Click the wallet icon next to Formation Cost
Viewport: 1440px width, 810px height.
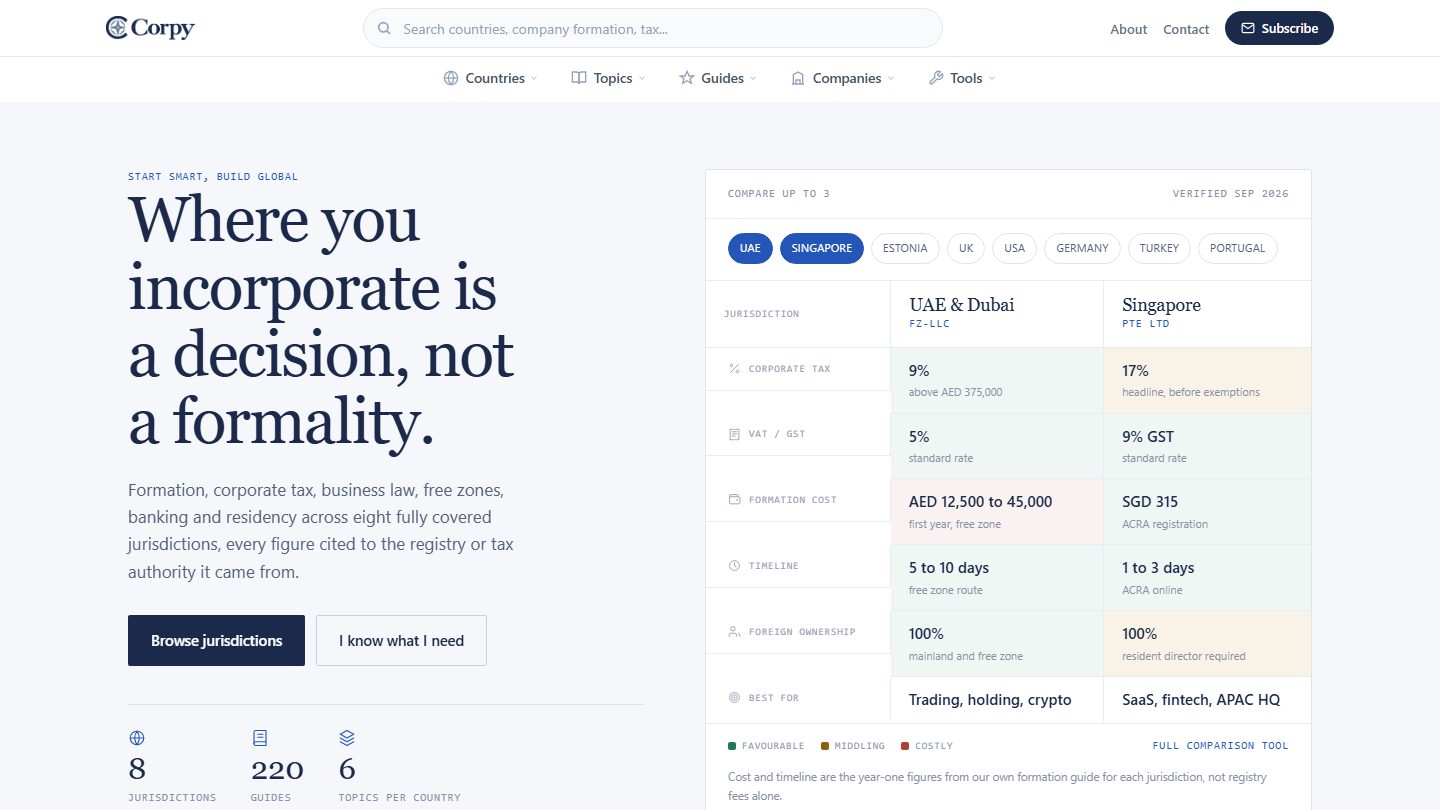click(x=735, y=500)
